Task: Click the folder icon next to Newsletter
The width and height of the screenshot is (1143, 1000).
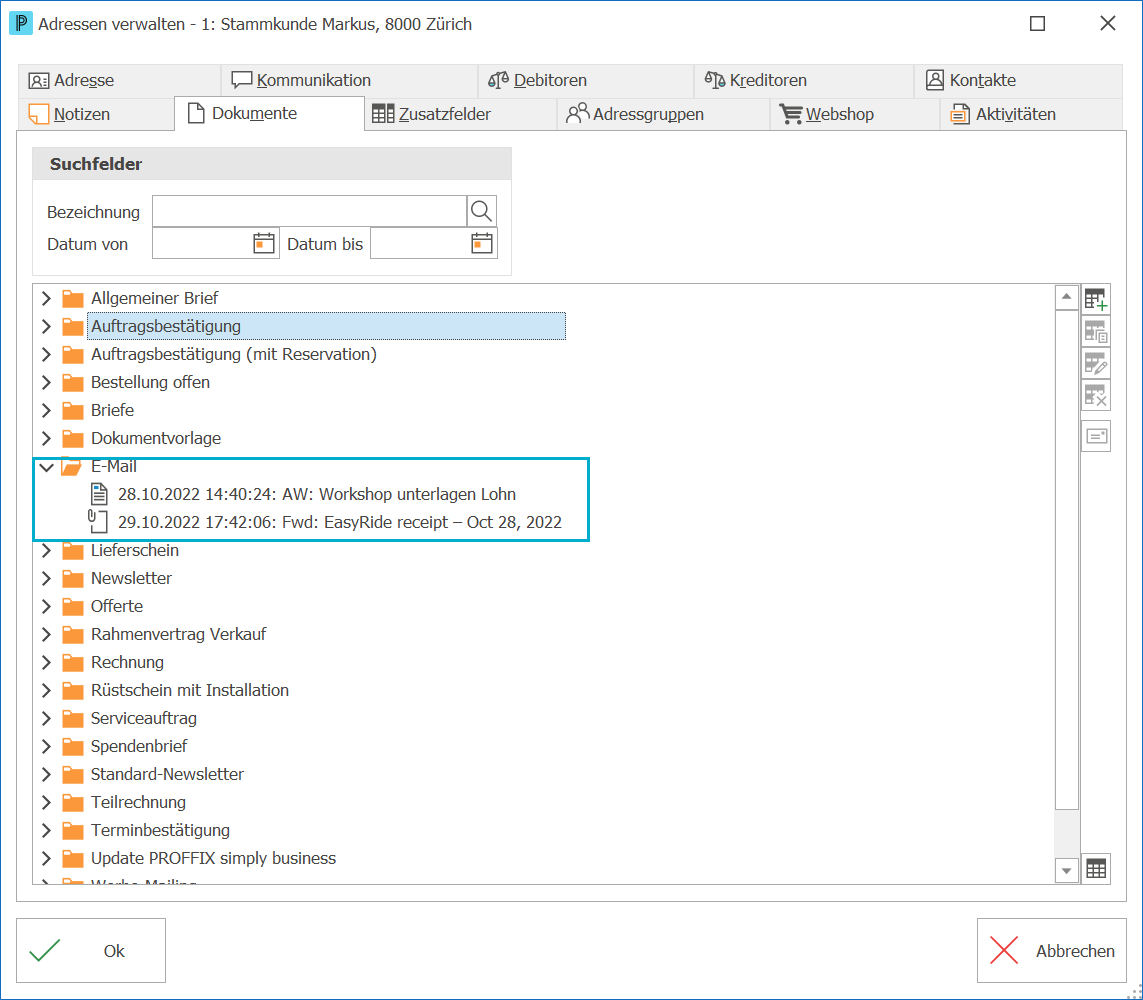Action: tap(72, 579)
